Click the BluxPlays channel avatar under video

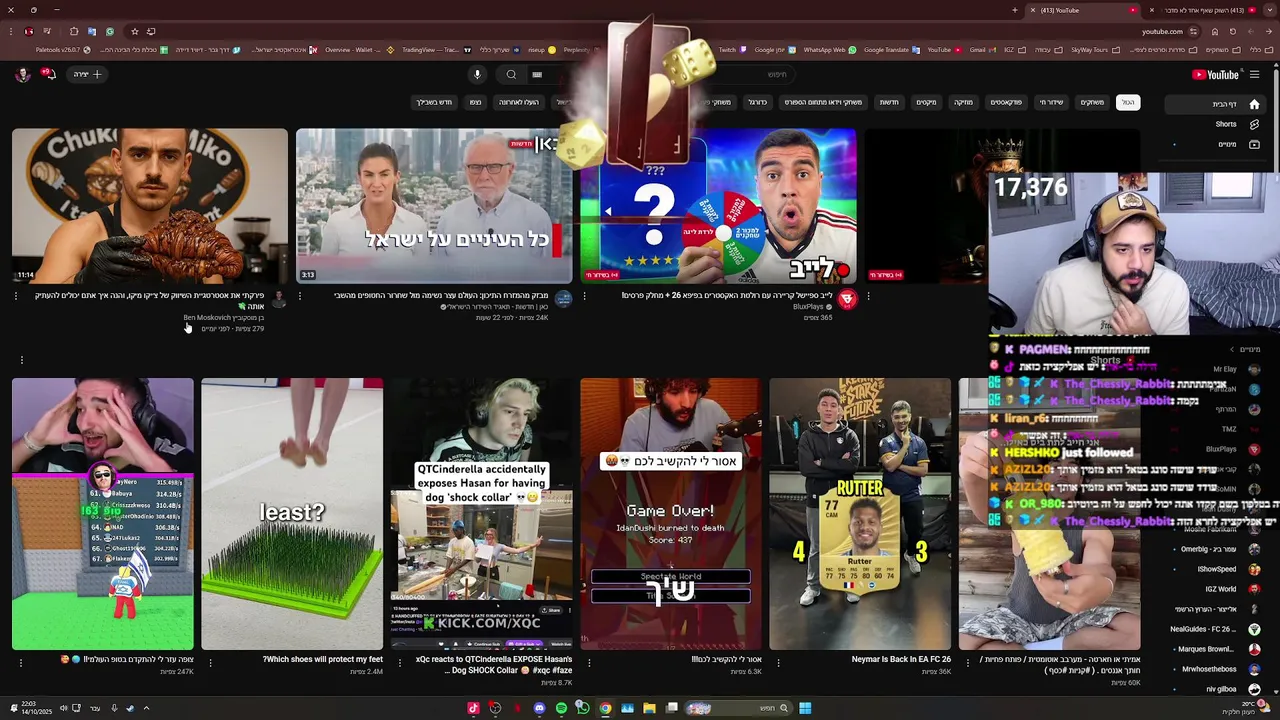point(847,299)
